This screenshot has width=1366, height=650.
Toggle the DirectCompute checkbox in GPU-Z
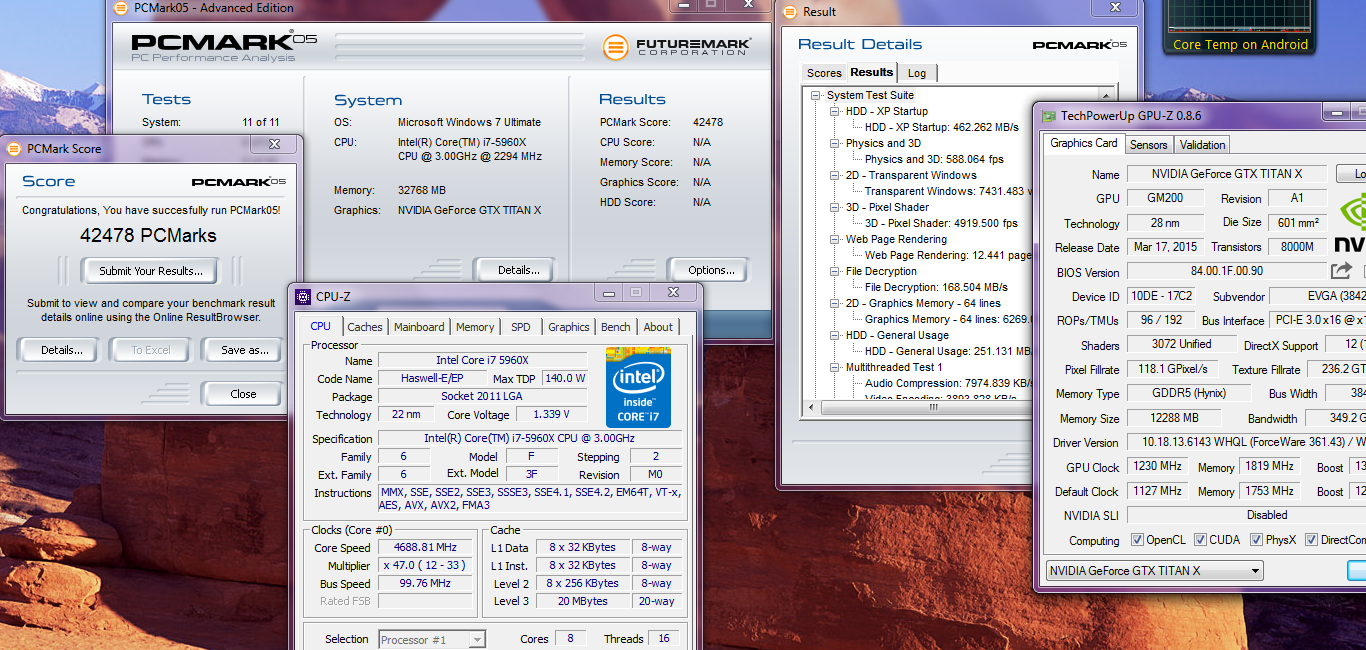[x=1311, y=540]
